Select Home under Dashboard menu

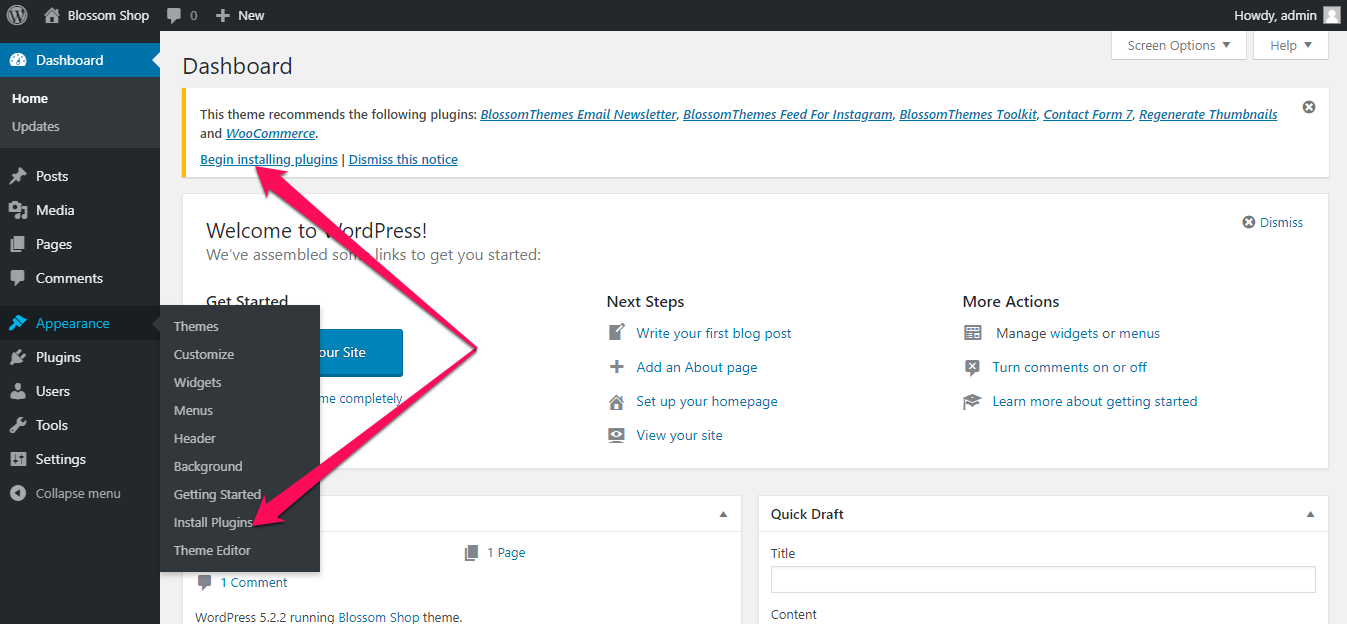30,98
